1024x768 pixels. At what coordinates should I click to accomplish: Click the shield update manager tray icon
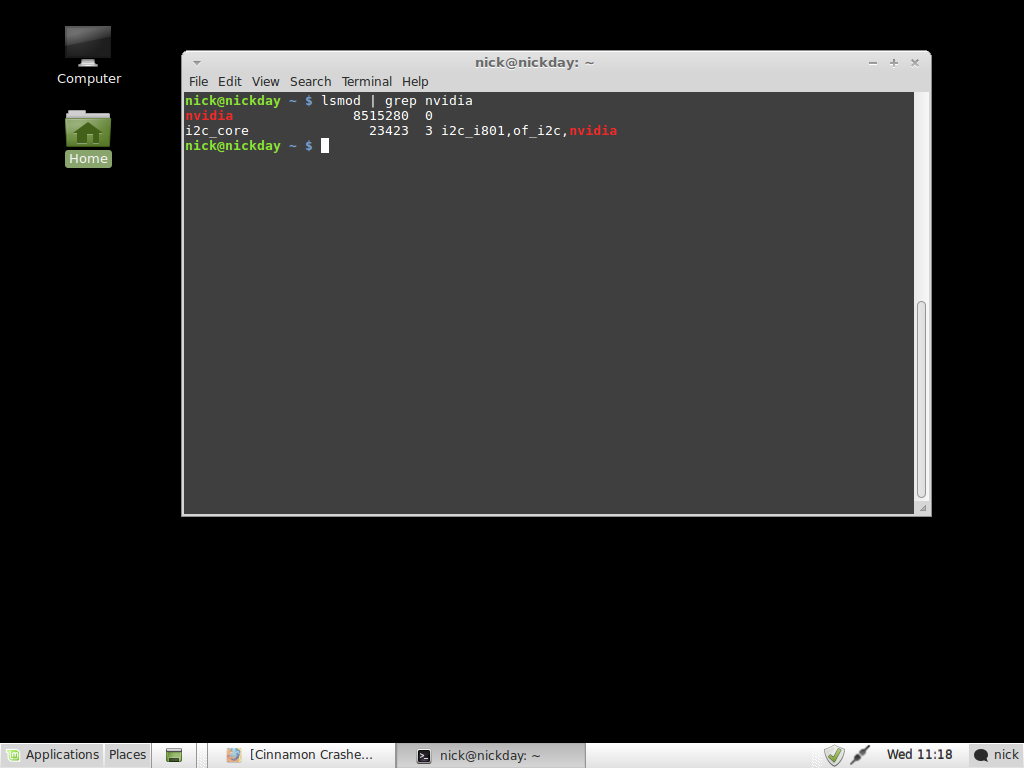click(834, 755)
